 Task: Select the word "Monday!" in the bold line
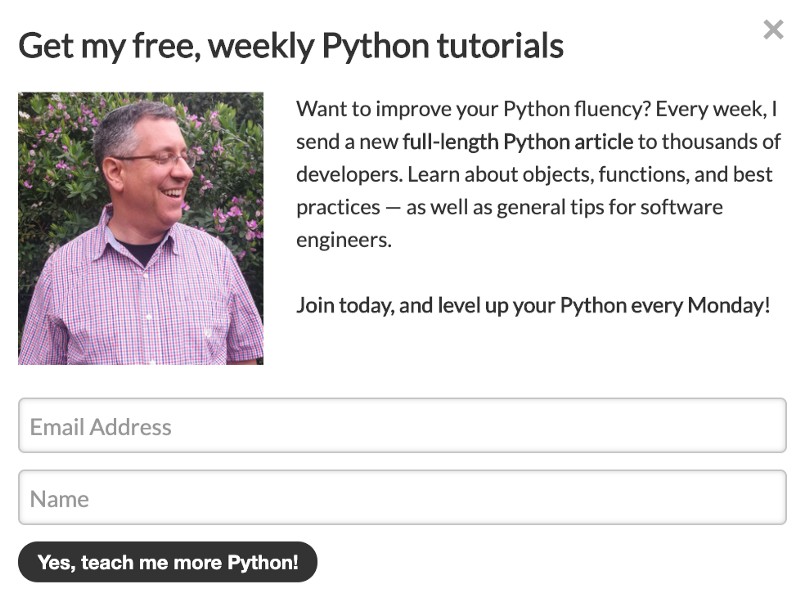pyautogui.click(x=729, y=305)
